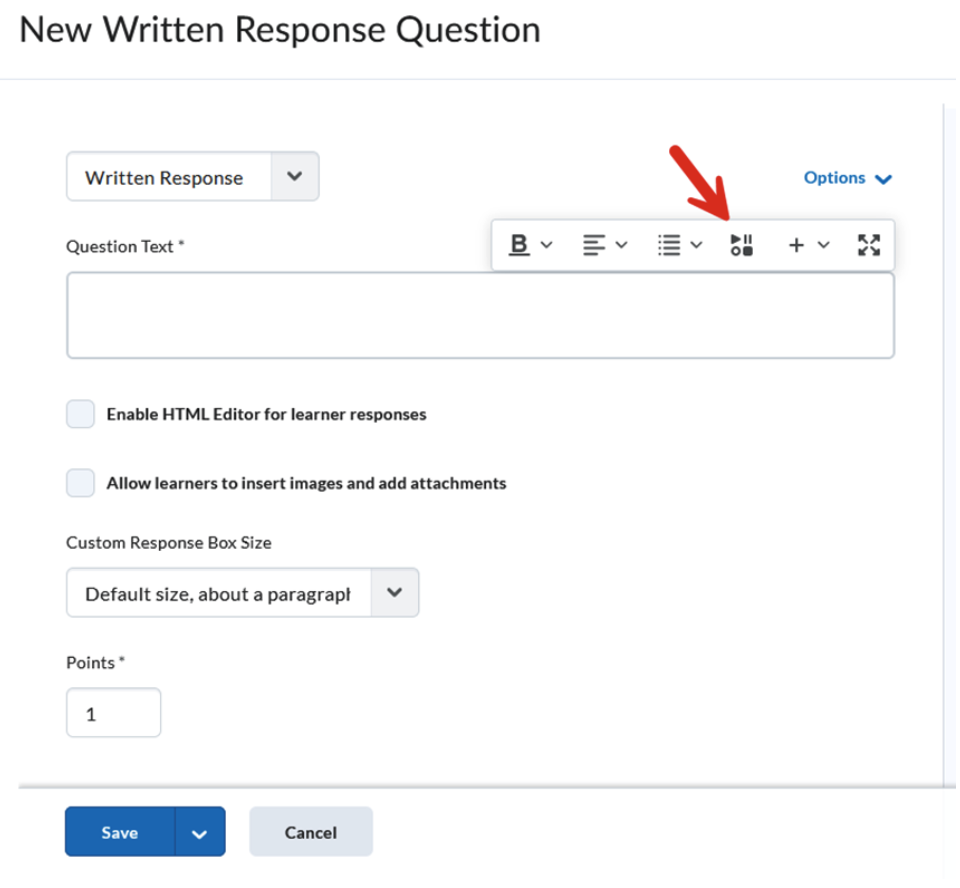
Task: Enable HTML Editor for learner responses
Action: point(81,414)
